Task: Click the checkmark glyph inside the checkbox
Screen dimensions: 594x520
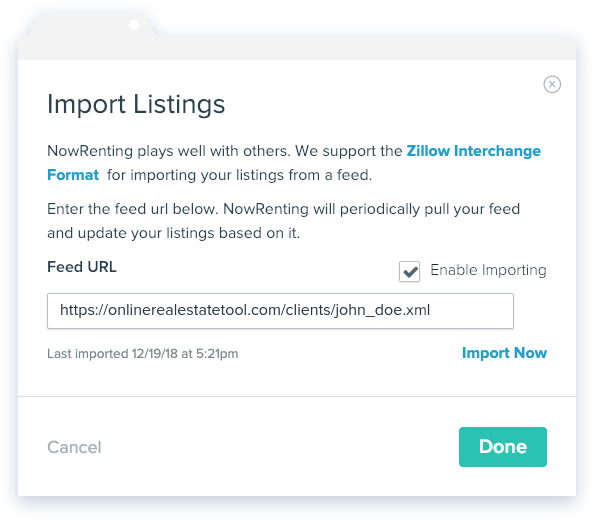Action: (x=410, y=272)
